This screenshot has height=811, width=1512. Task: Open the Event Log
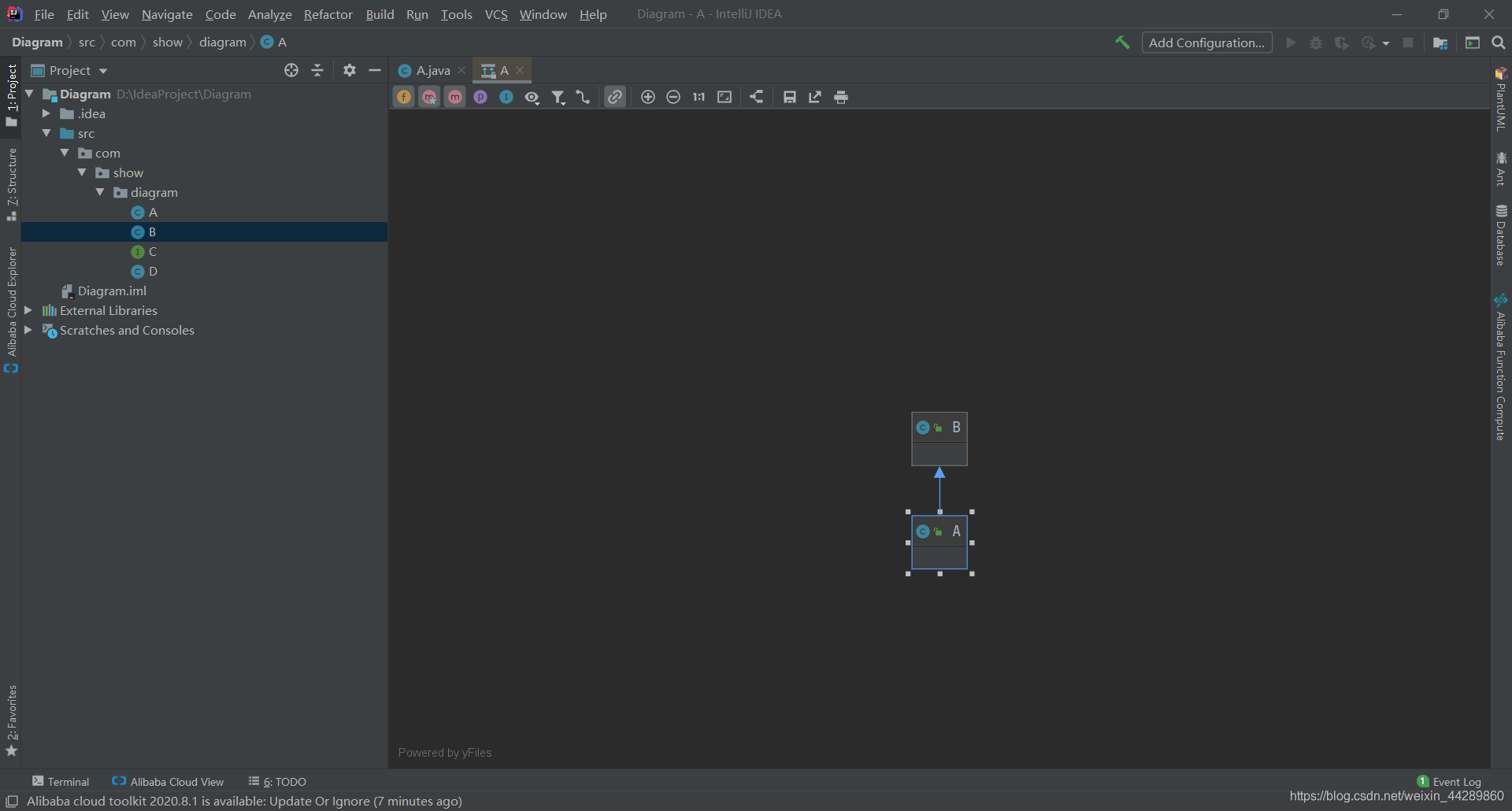tap(1449, 781)
